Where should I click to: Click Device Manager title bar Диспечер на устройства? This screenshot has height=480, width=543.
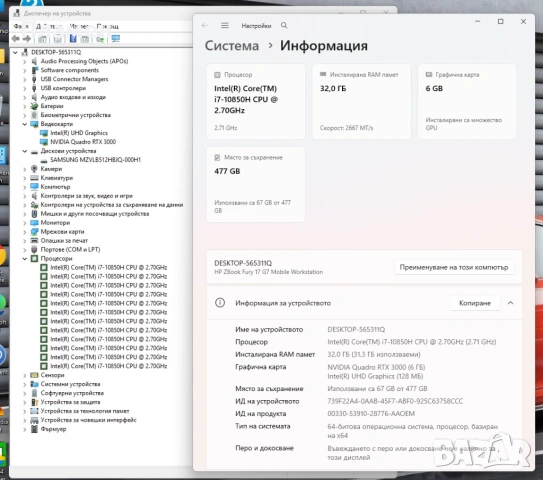point(57,14)
